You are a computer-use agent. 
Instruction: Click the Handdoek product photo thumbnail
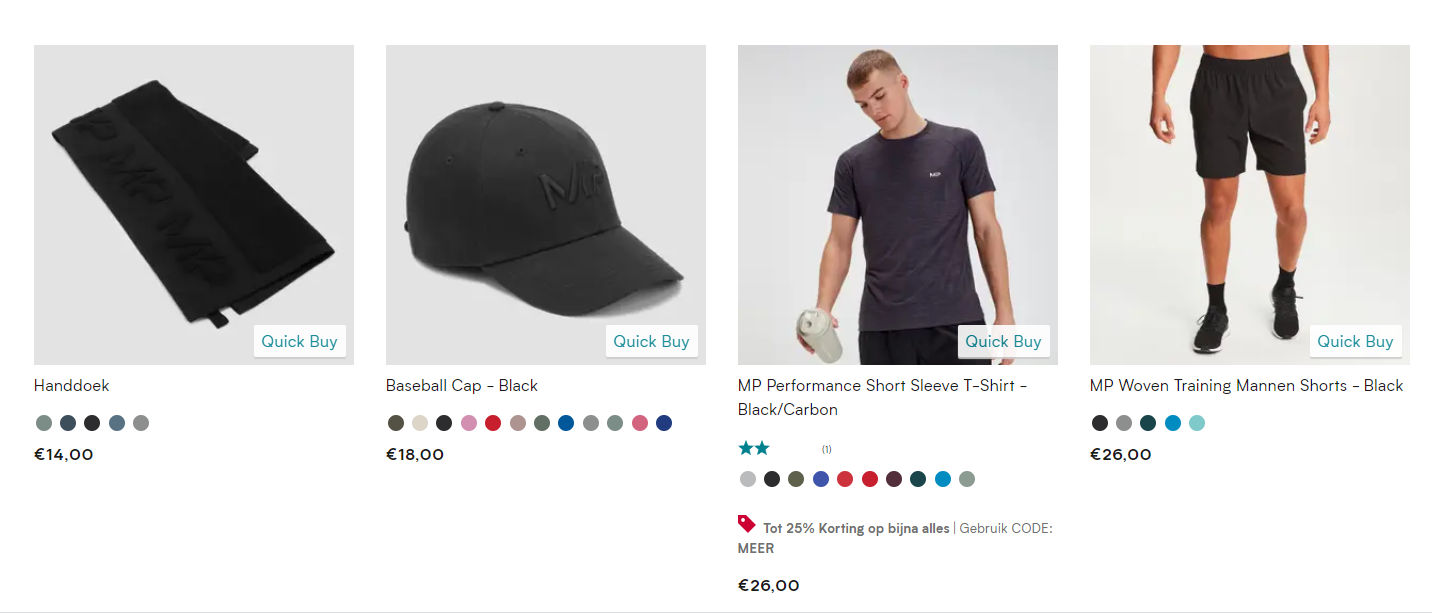193,204
